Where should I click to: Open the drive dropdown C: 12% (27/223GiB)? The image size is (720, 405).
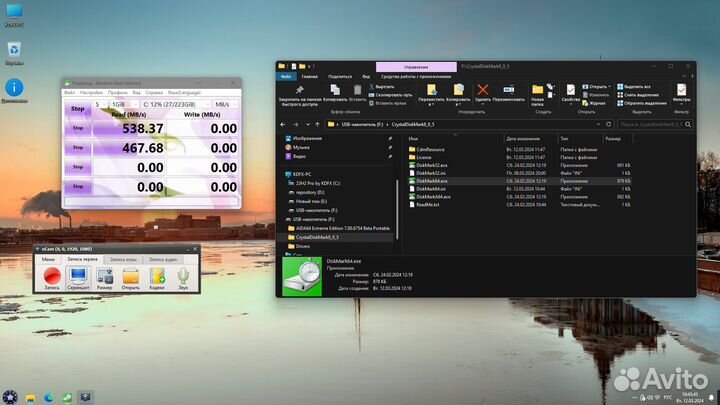(176, 105)
